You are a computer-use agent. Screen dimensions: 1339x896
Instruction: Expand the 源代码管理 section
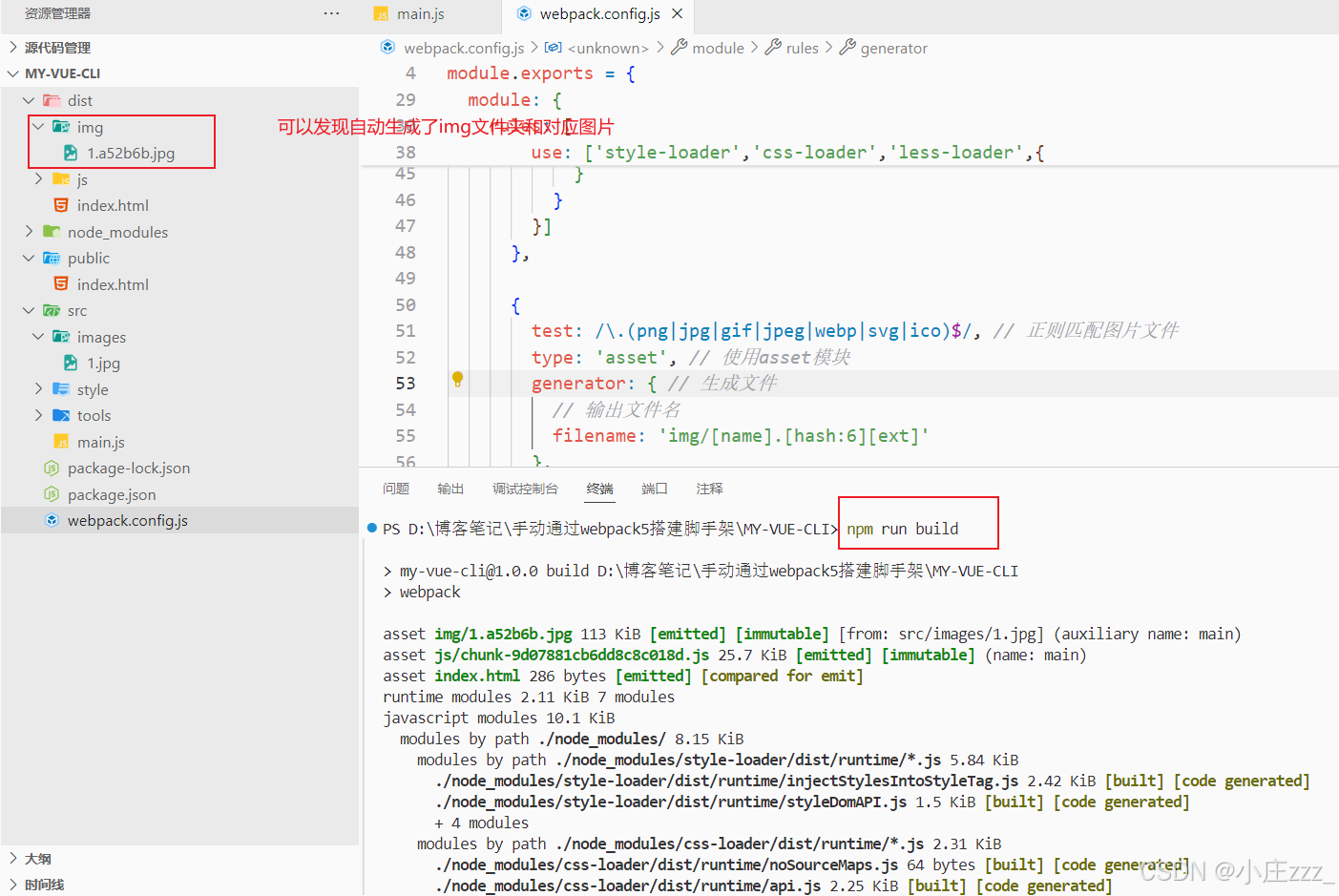(x=12, y=47)
